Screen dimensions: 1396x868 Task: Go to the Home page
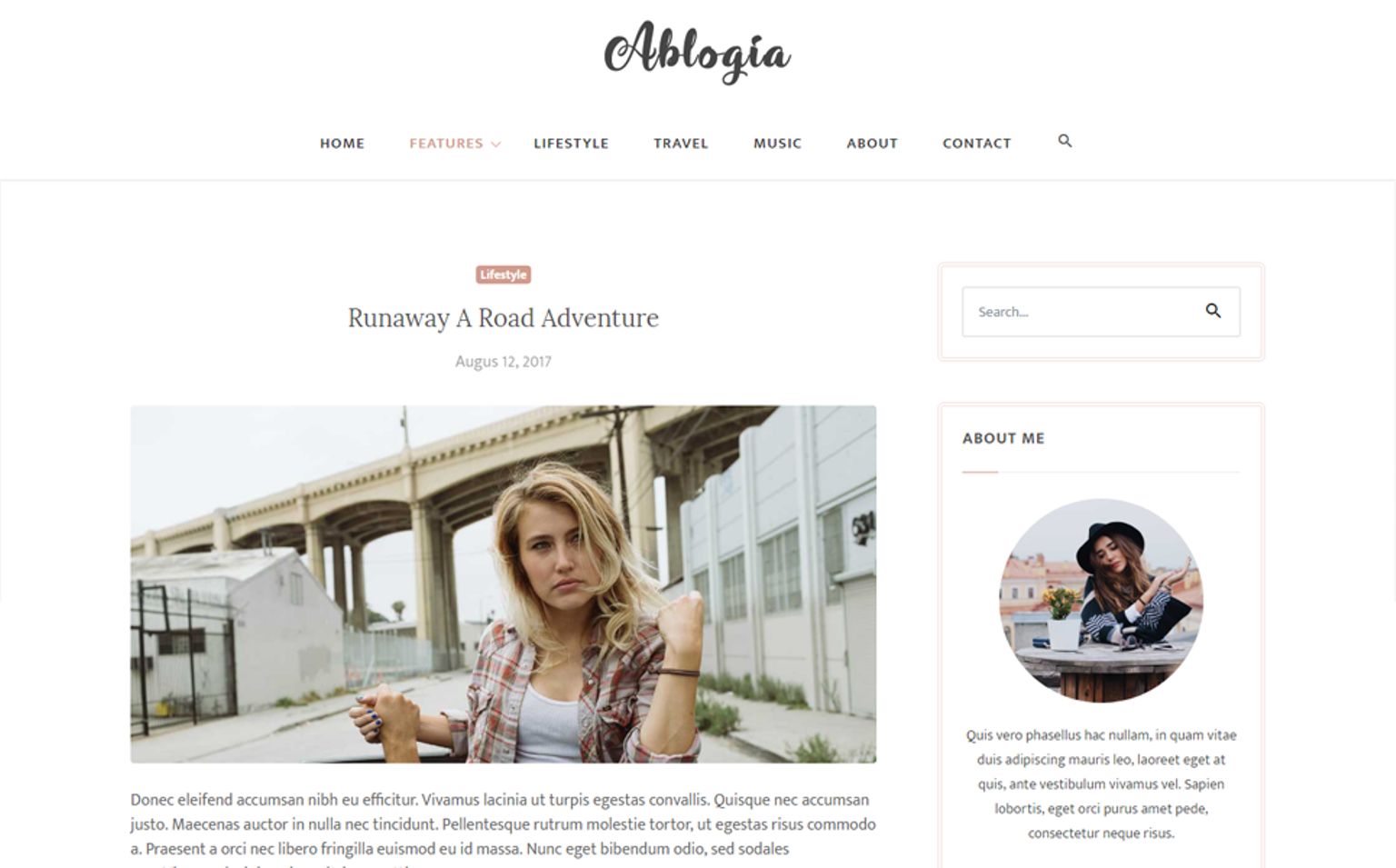point(342,144)
